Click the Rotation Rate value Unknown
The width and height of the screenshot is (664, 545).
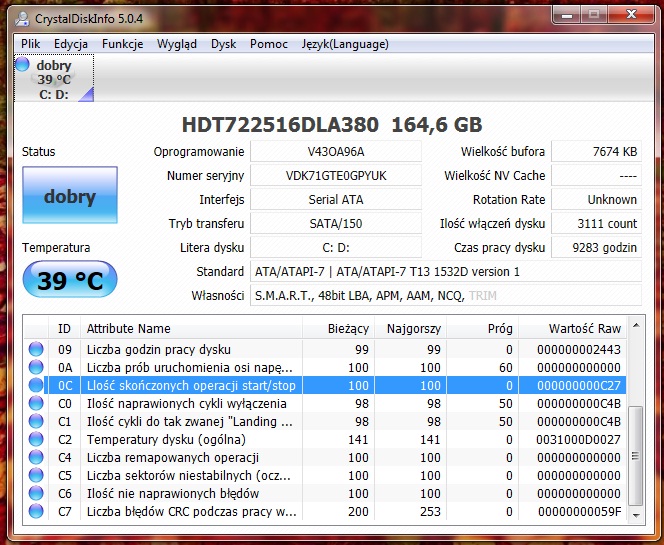coord(596,199)
